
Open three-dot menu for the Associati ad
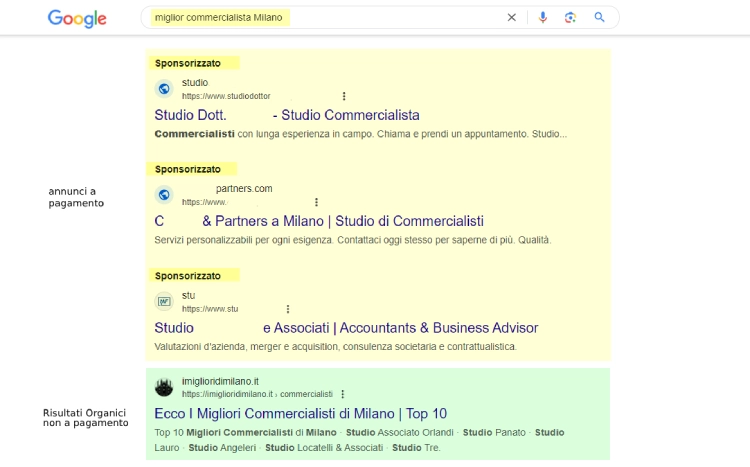coord(288,309)
